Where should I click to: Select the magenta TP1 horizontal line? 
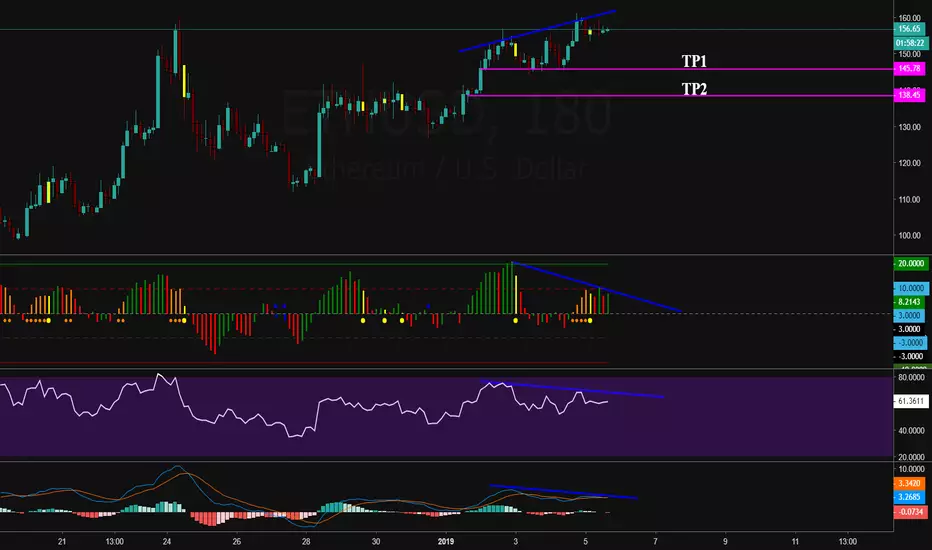tap(687, 70)
